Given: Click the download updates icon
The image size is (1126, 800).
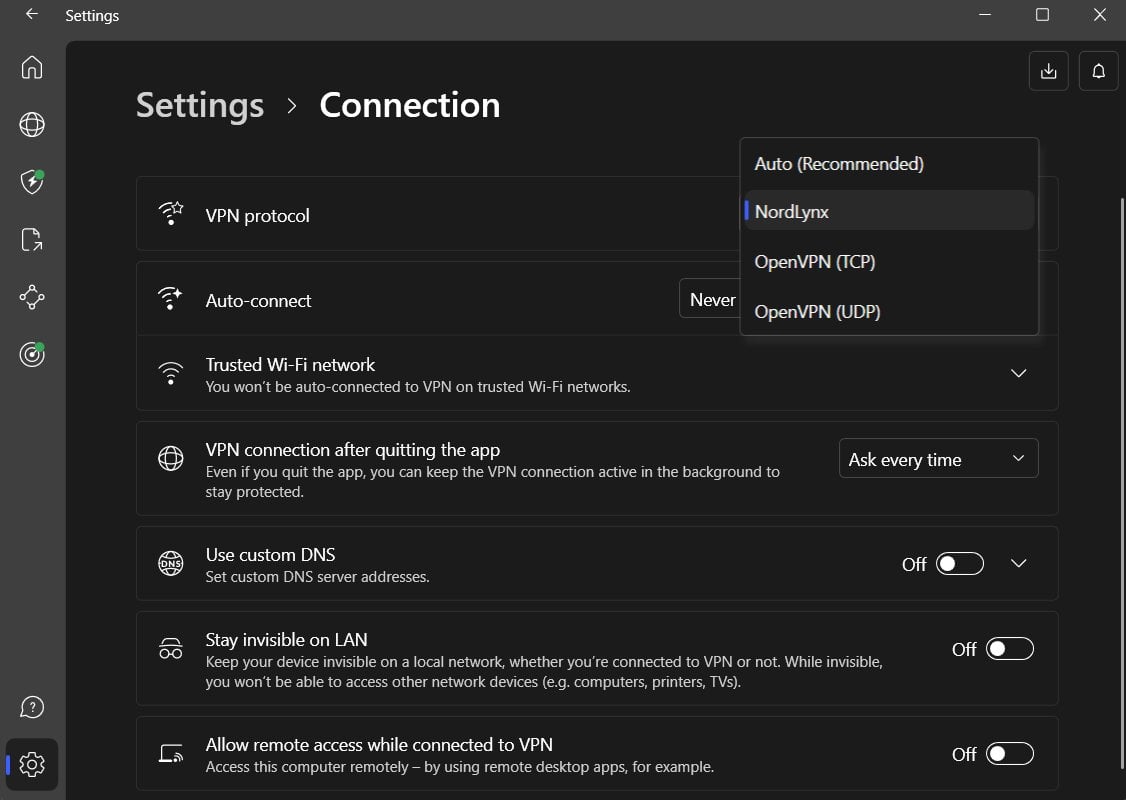Looking at the screenshot, I should pyautogui.click(x=1048, y=71).
